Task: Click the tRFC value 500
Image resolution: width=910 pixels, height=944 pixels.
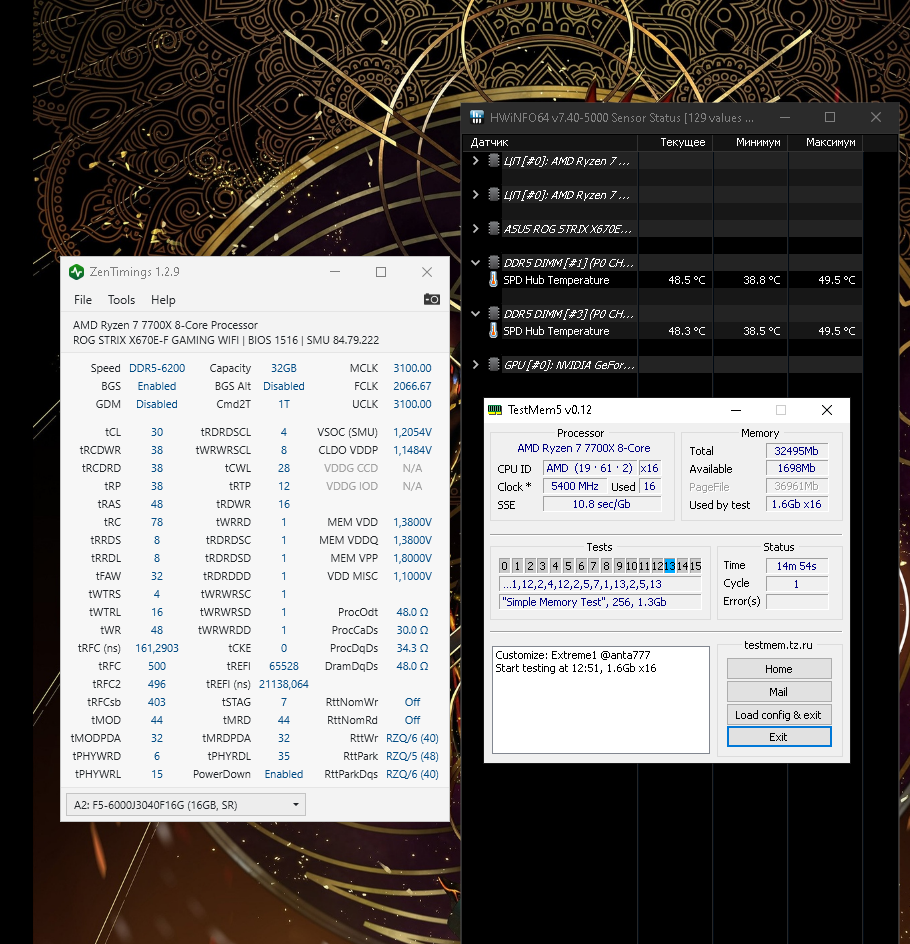Action: (x=157, y=666)
